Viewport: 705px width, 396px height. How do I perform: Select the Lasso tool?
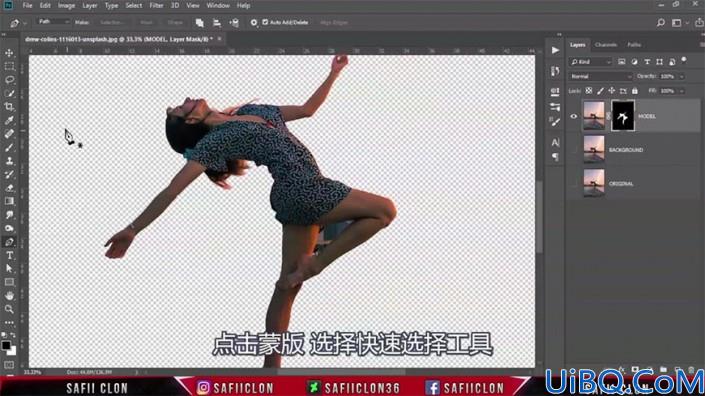9,80
